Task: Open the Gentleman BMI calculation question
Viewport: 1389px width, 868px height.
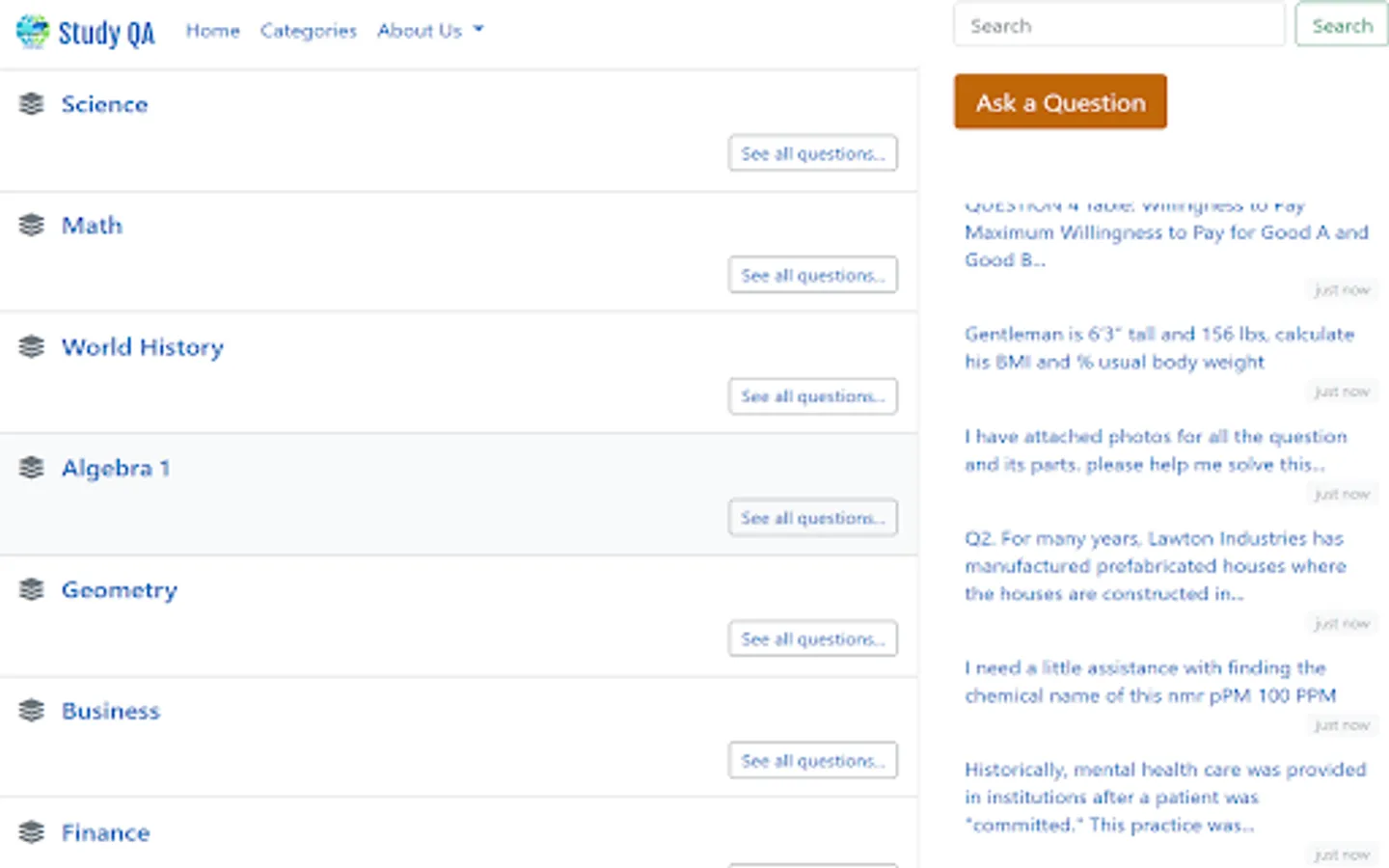Action: click(1159, 348)
